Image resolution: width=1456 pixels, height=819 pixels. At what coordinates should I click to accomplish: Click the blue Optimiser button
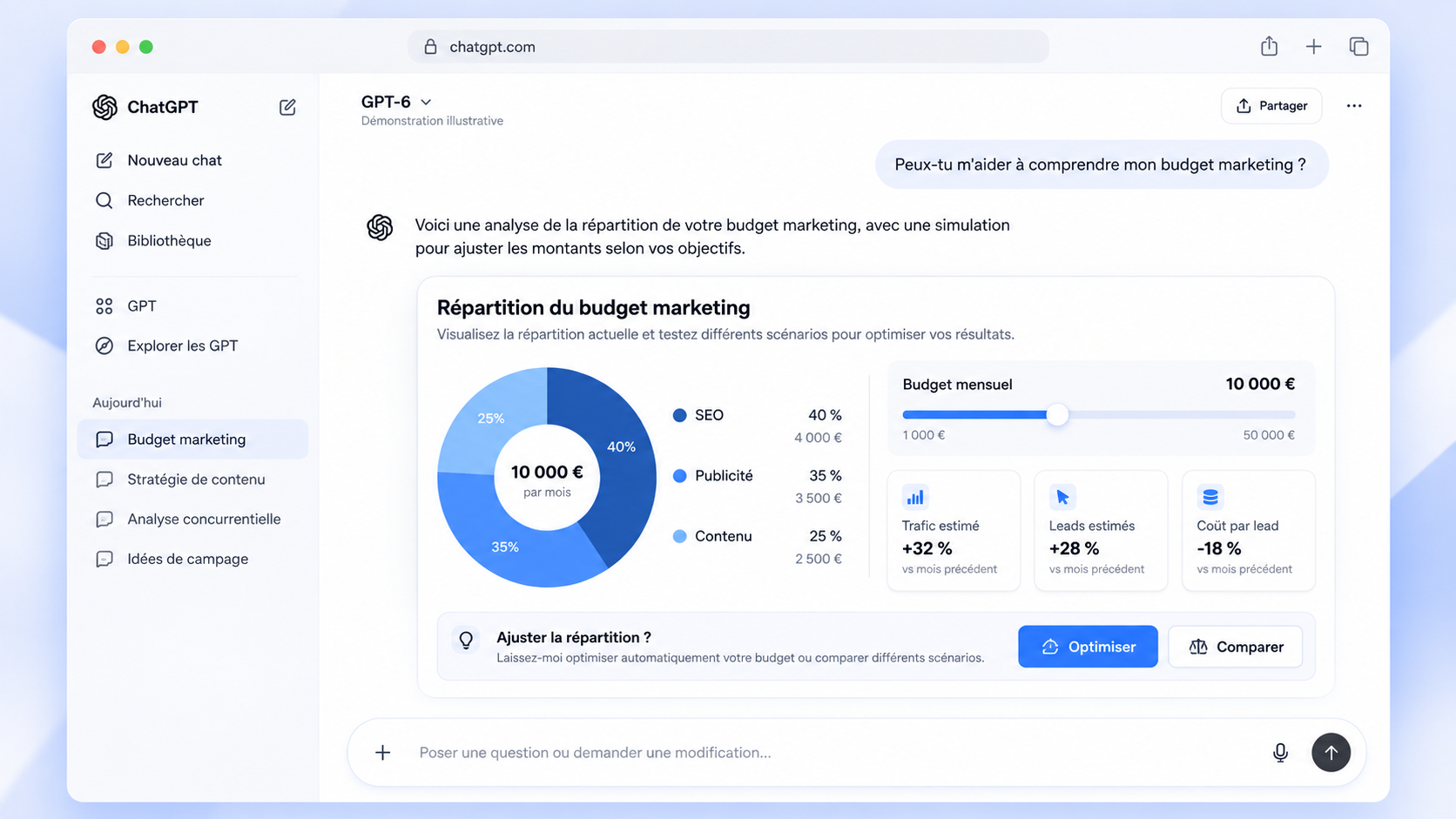click(x=1088, y=647)
